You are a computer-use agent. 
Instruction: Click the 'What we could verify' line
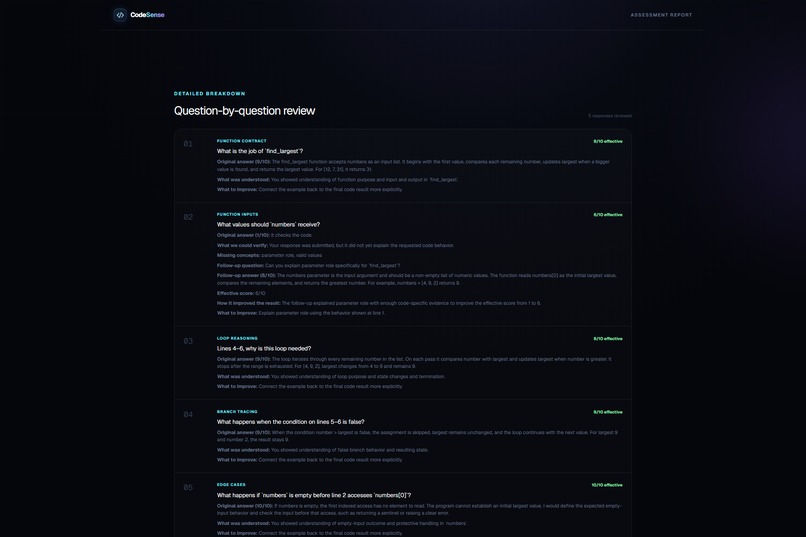click(x=335, y=246)
